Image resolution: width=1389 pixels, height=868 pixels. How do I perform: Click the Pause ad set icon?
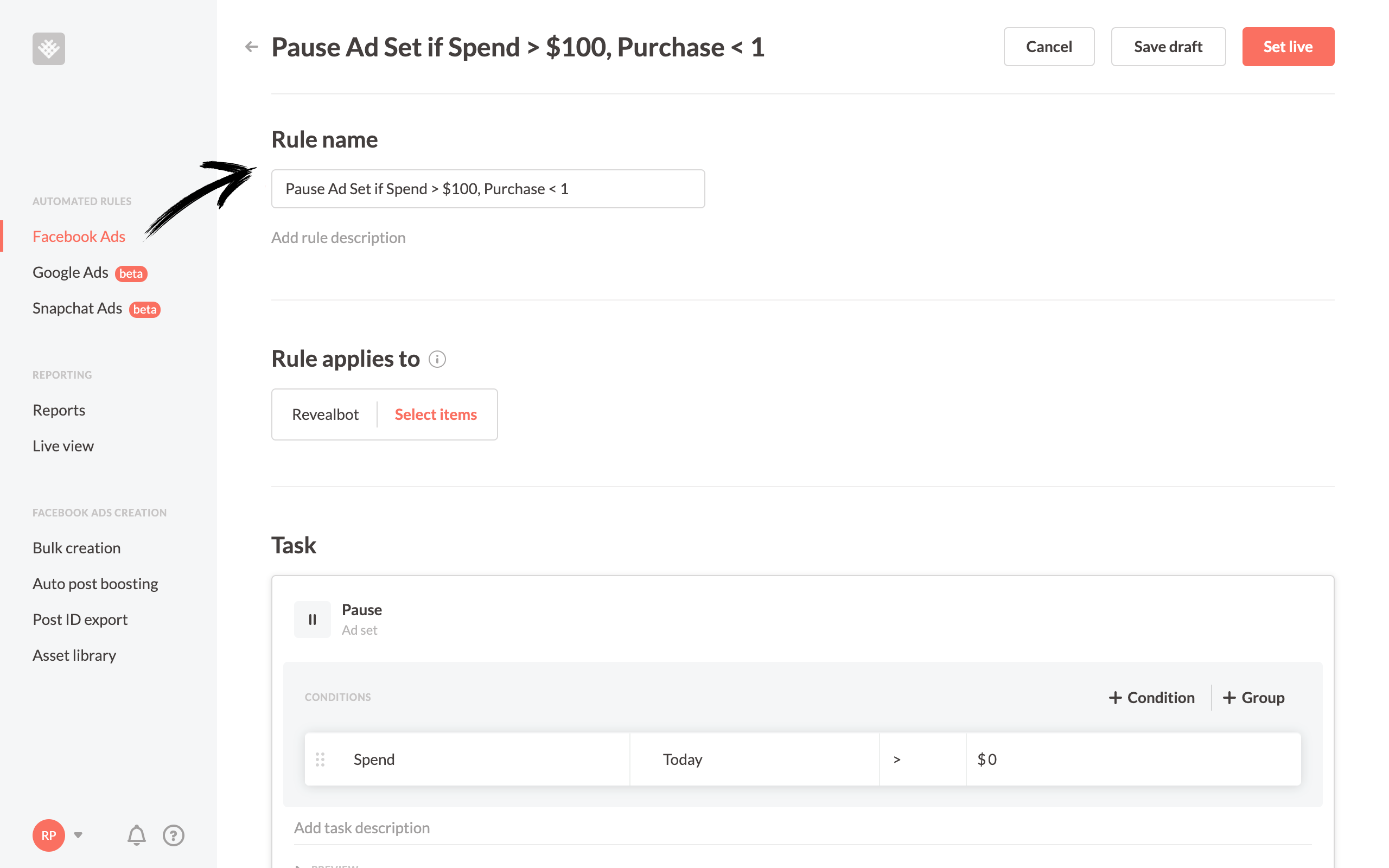(312, 619)
